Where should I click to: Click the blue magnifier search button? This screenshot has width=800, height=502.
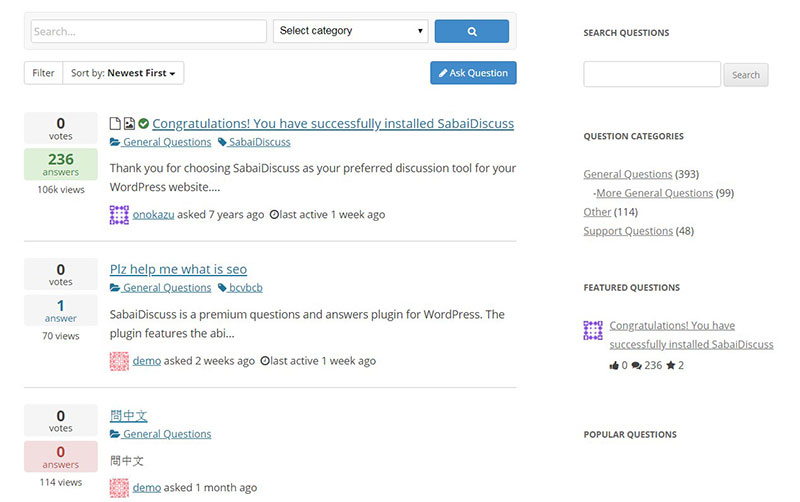coord(471,31)
